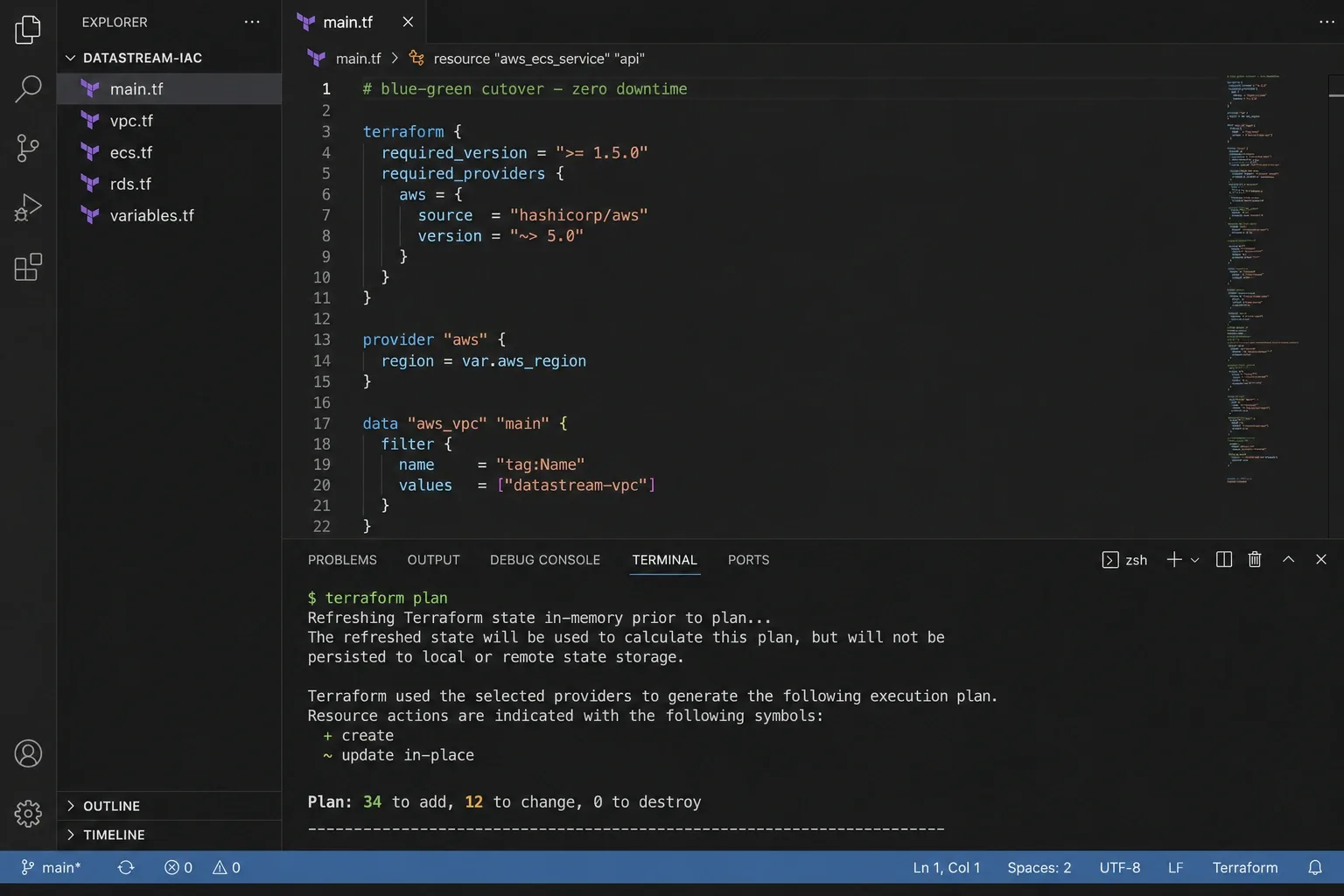The image size is (1344, 896).
Task: Open variables.tf in the explorer
Action: 170,215
